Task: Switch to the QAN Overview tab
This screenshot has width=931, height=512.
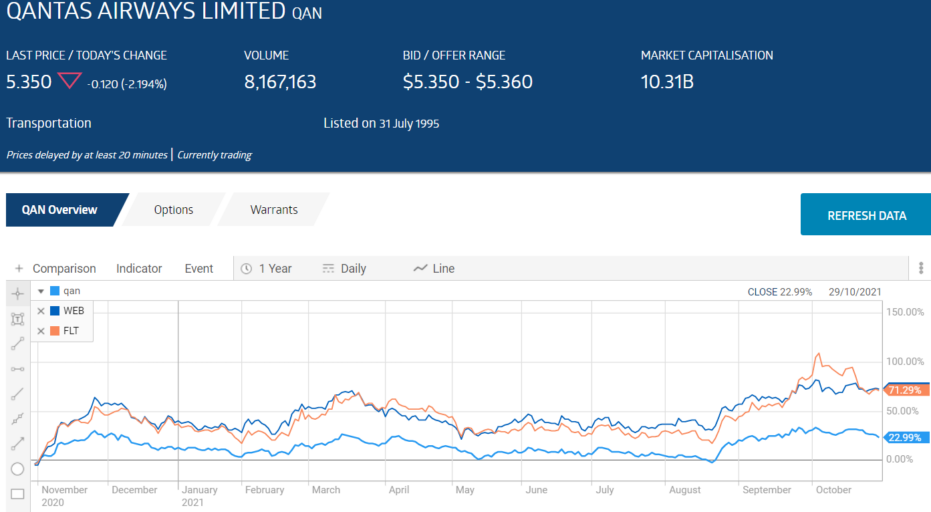Action: coord(64,210)
